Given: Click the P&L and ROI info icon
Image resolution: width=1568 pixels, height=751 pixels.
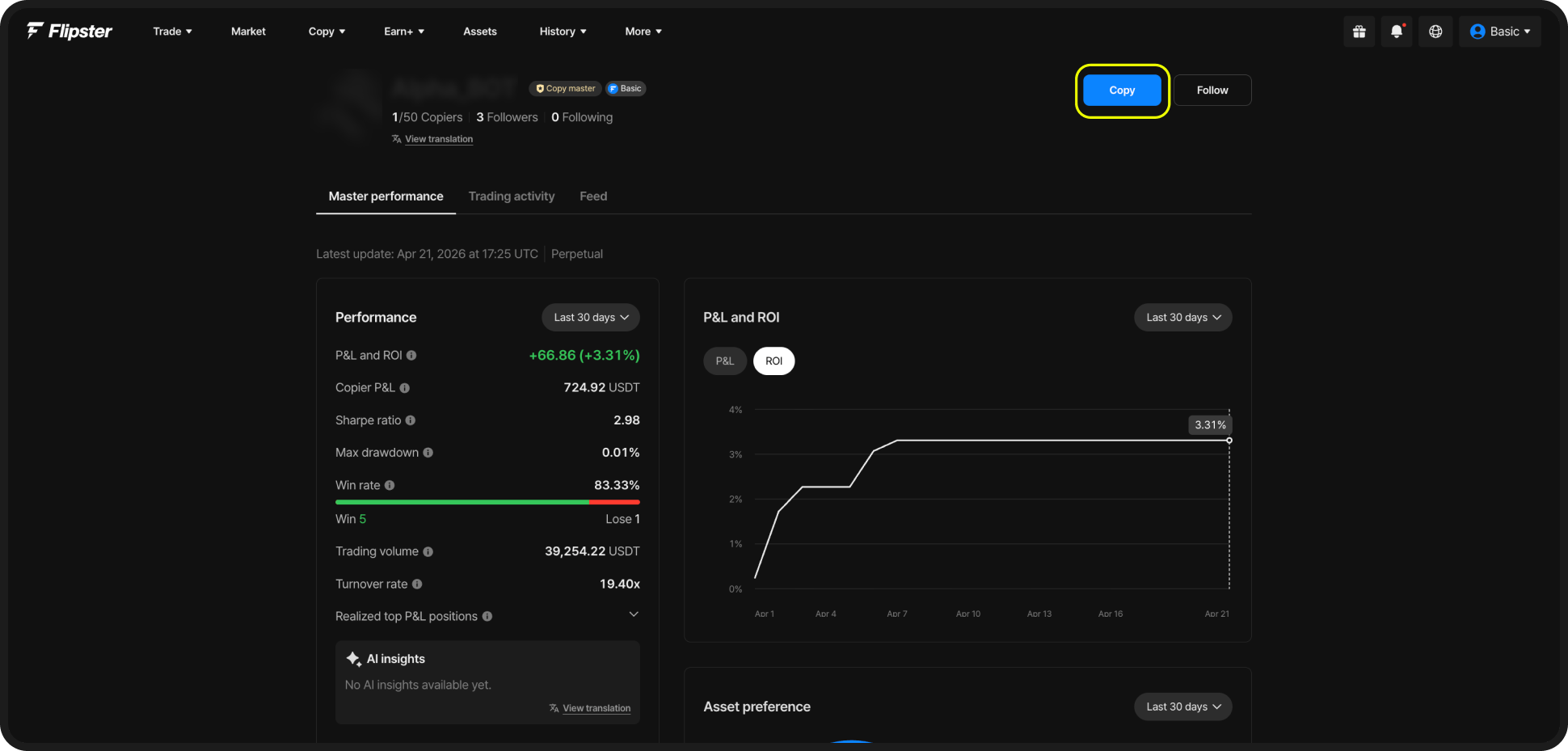Looking at the screenshot, I should (x=411, y=356).
